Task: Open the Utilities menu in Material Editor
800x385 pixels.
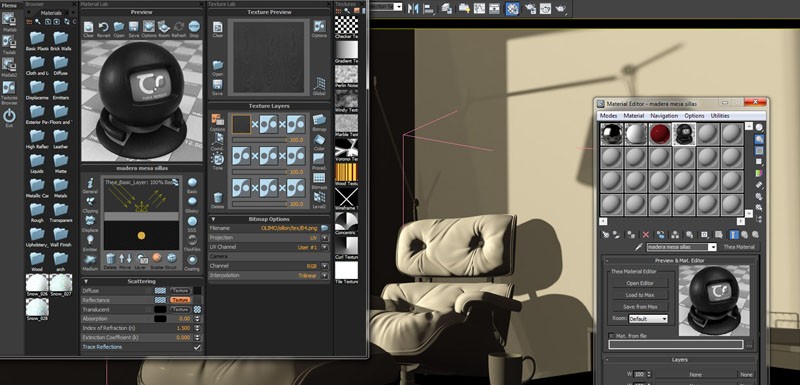Action: (x=720, y=116)
